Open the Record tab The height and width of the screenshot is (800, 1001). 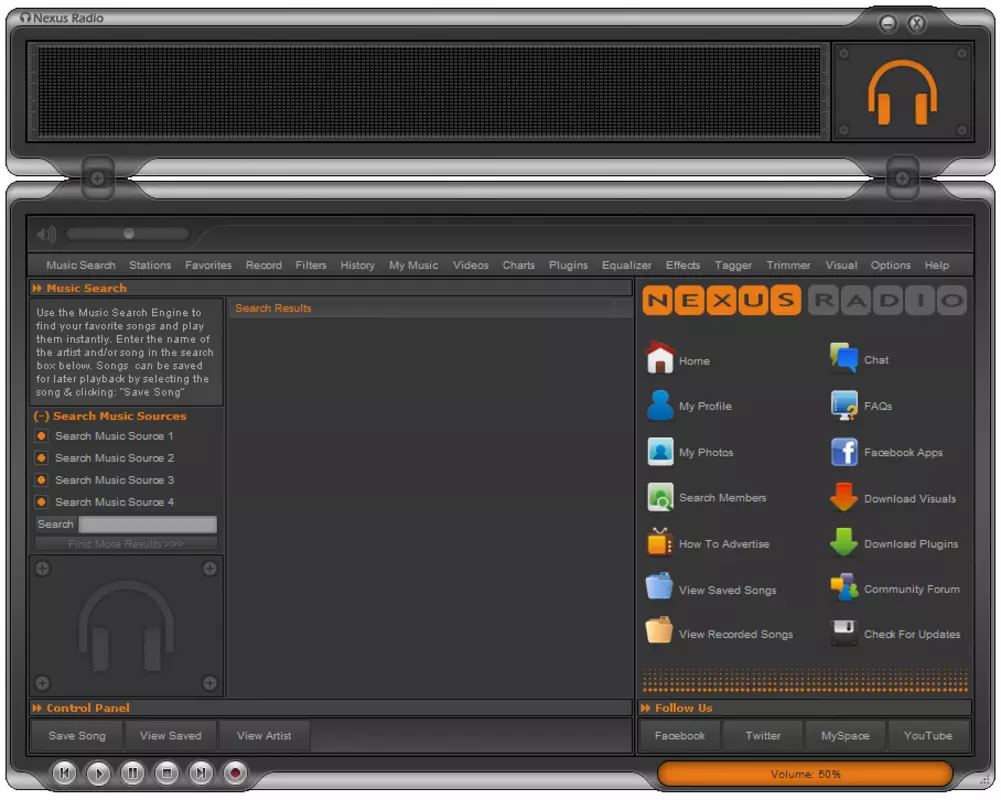[x=264, y=265]
